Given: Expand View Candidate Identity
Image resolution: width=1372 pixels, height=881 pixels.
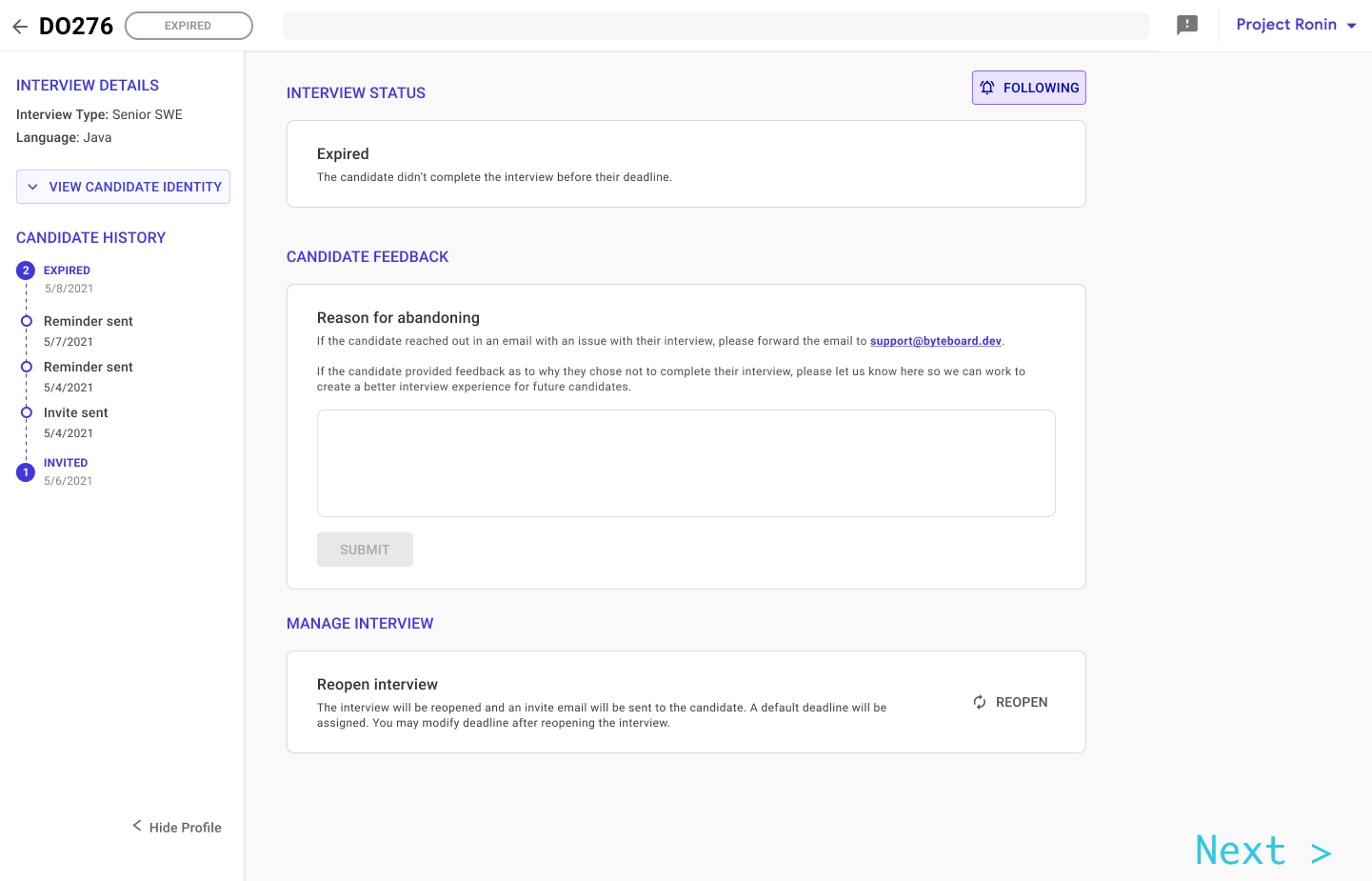Looking at the screenshot, I should pos(123,187).
